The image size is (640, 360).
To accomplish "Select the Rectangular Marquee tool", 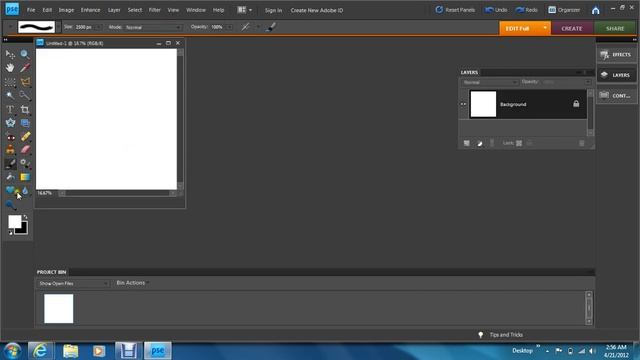I will (10, 82).
